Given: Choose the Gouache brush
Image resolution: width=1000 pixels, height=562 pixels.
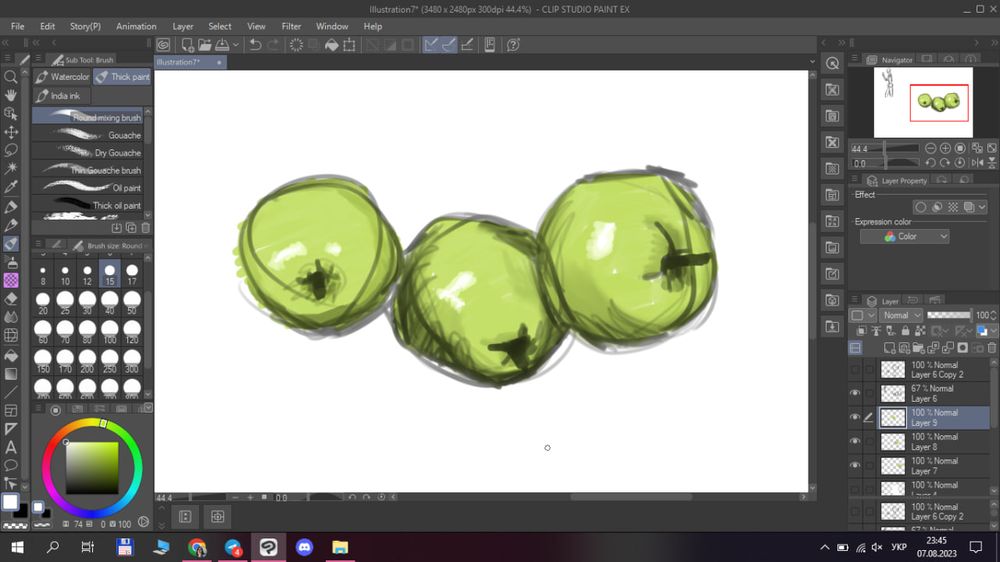Looking at the screenshot, I should click(88, 135).
